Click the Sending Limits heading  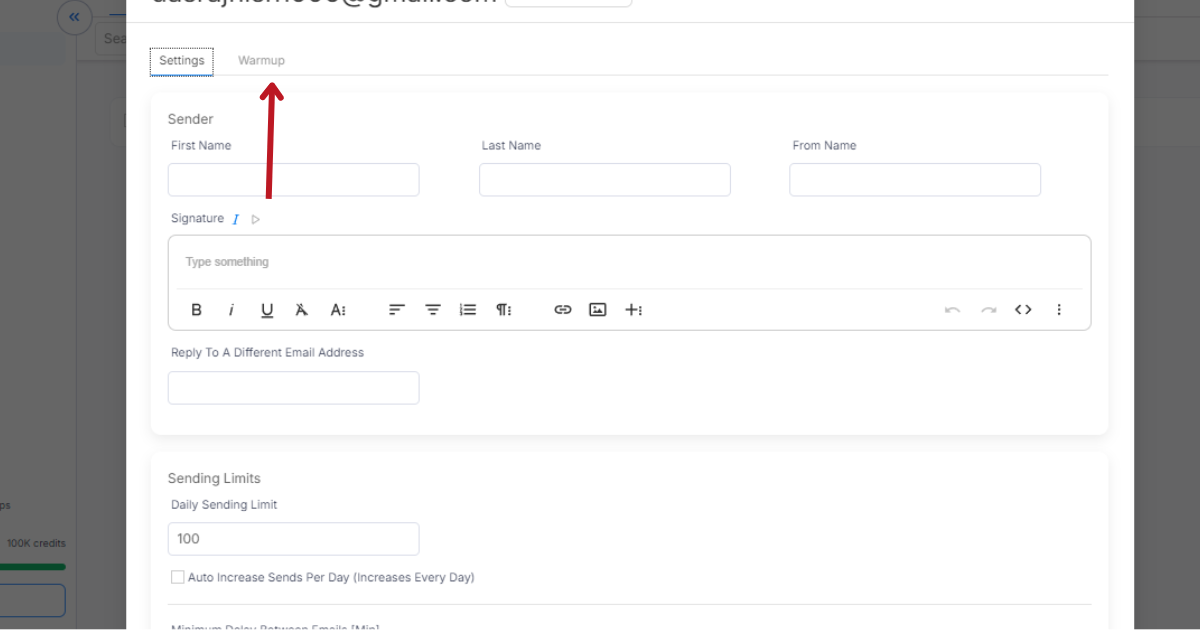pos(214,478)
